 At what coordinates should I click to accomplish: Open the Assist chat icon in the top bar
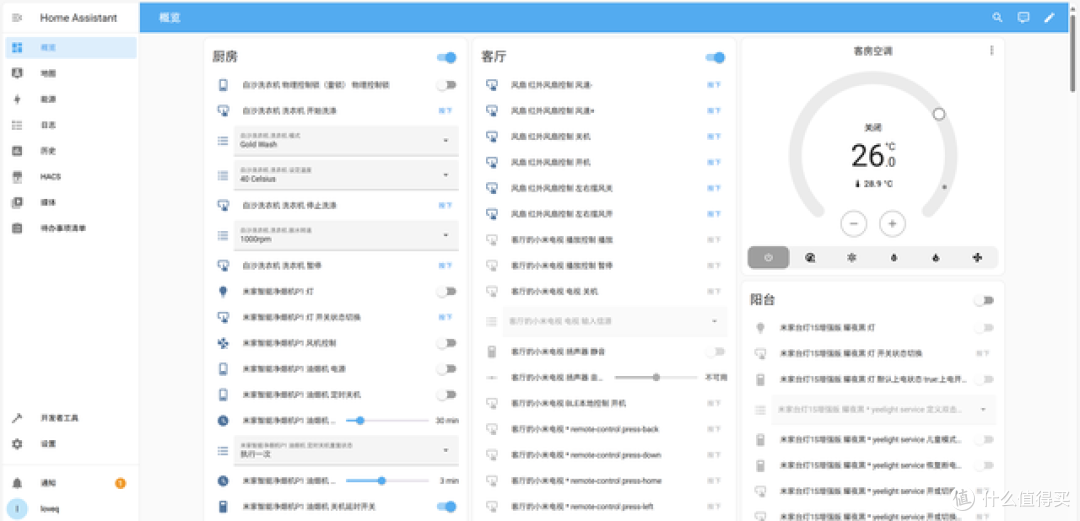pyautogui.click(x=1024, y=18)
